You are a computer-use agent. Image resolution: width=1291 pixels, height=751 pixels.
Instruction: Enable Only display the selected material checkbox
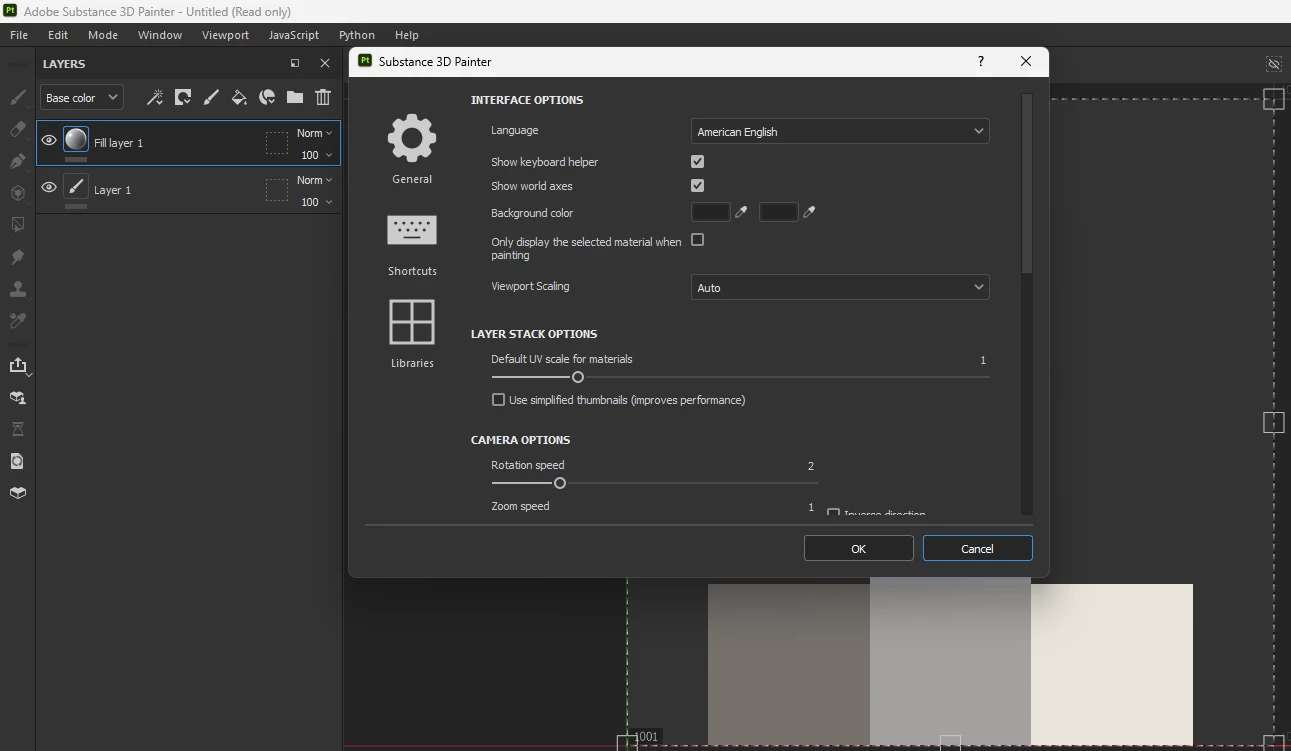coord(698,240)
